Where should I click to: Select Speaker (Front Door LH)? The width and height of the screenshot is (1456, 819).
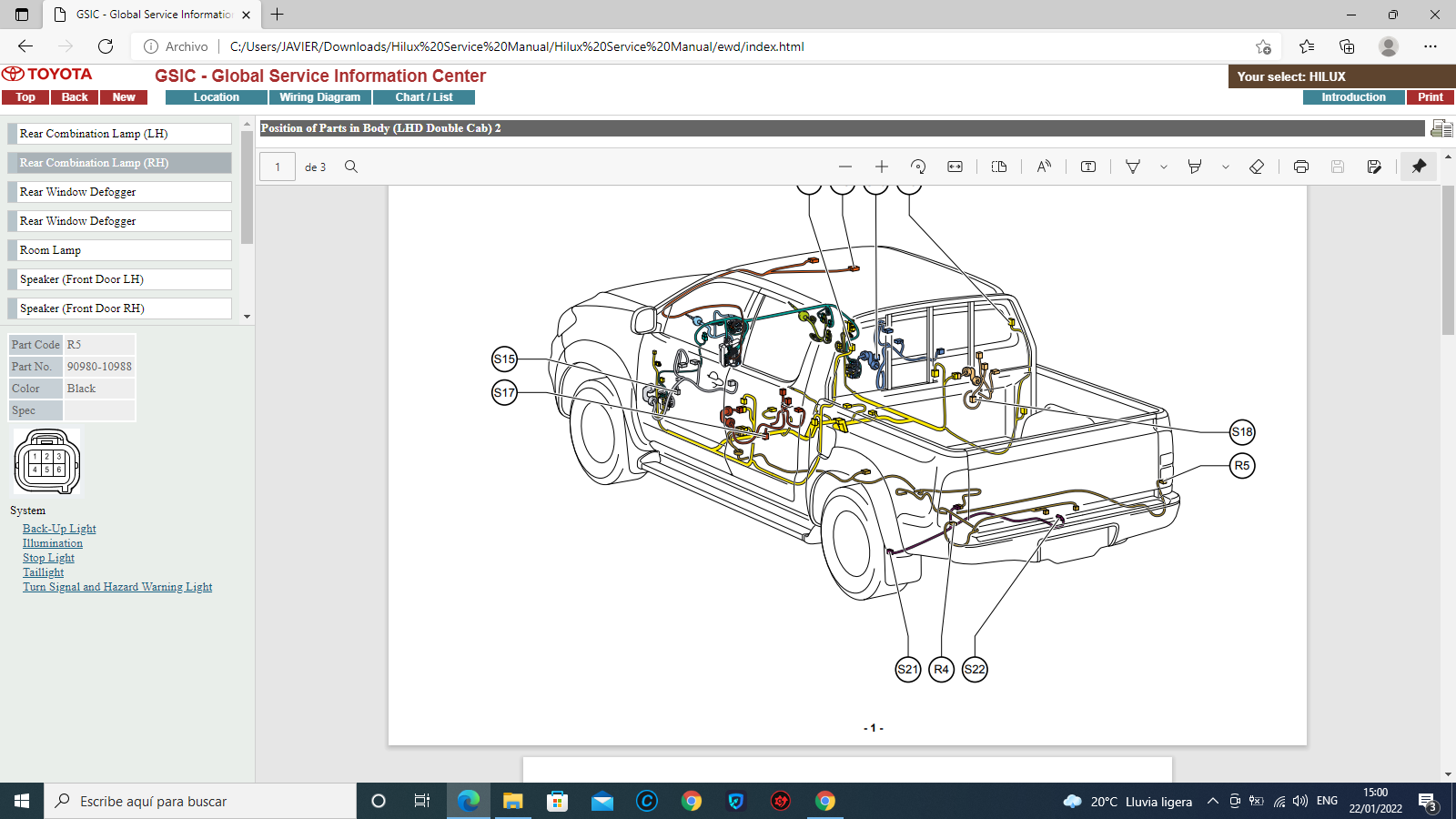tap(119, 279)
